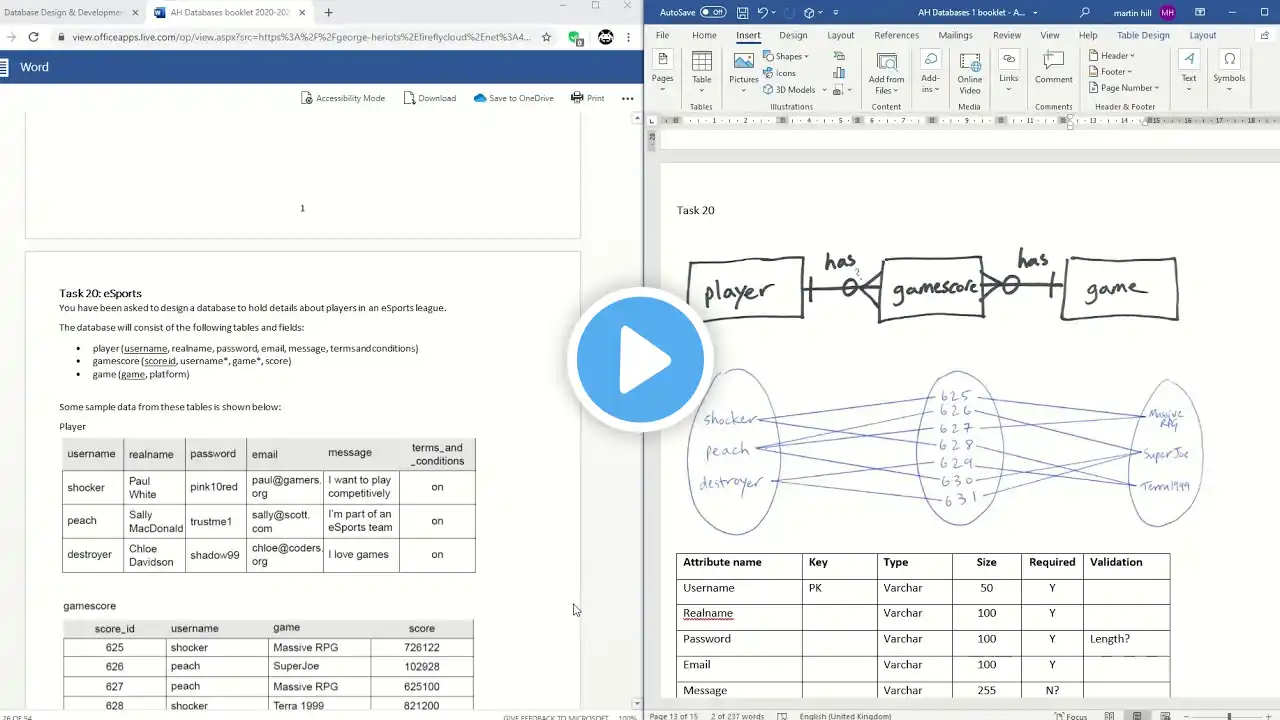Select Print Layout view in status bar
Viewport: 1280px width, 720px height.
coord(1137,716)
